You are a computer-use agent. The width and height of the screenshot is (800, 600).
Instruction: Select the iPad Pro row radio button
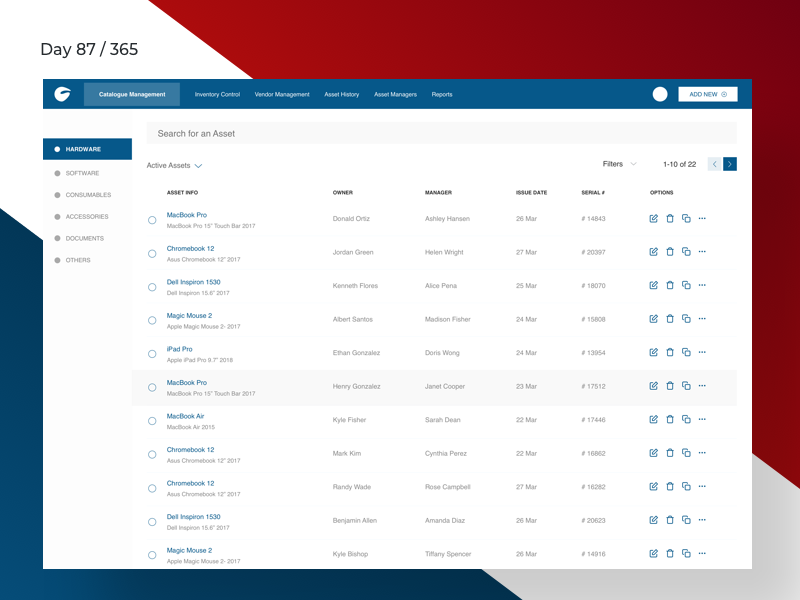click(151, 352)
